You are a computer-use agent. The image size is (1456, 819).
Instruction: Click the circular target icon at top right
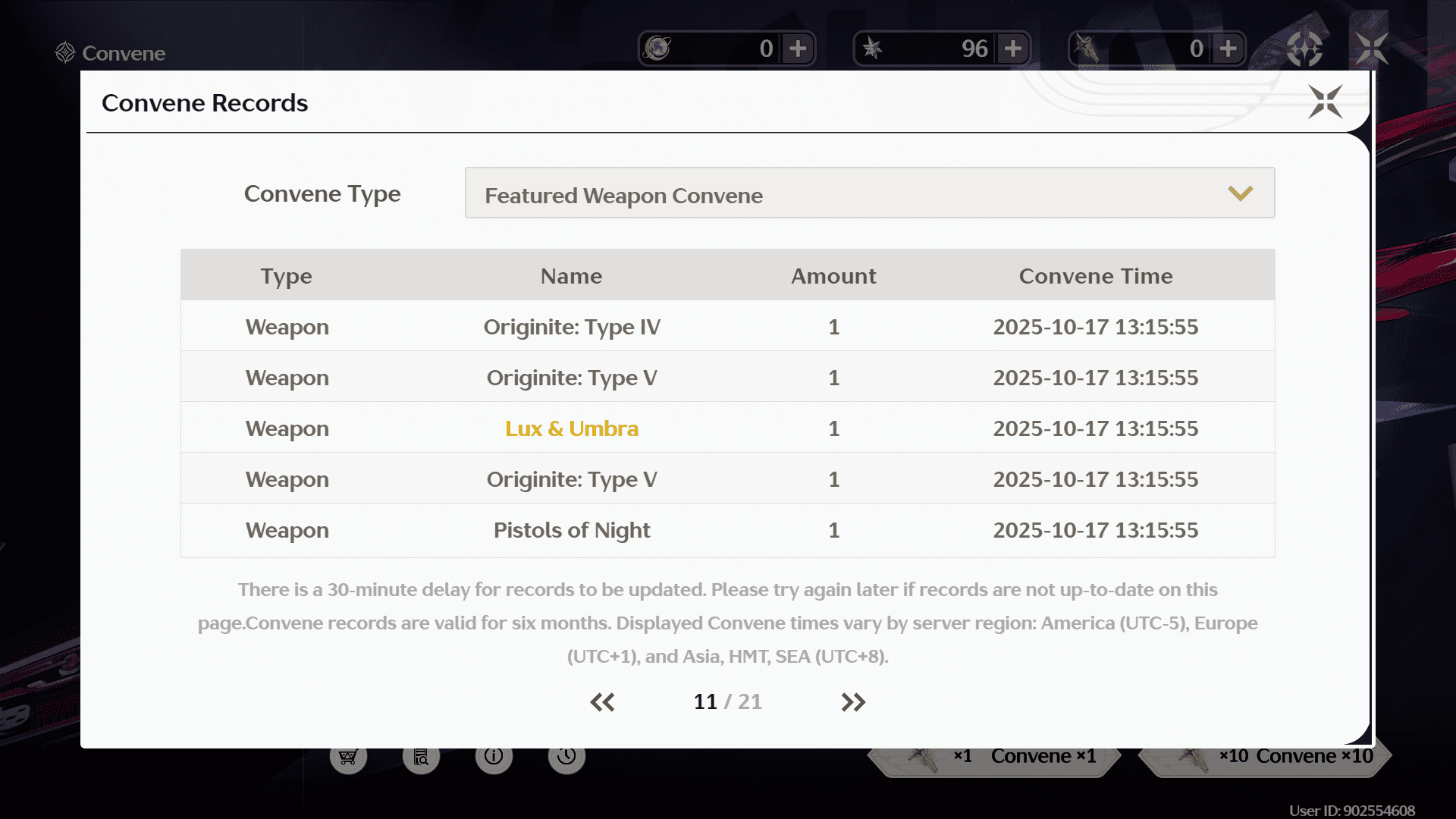[x=1304, y=49]
